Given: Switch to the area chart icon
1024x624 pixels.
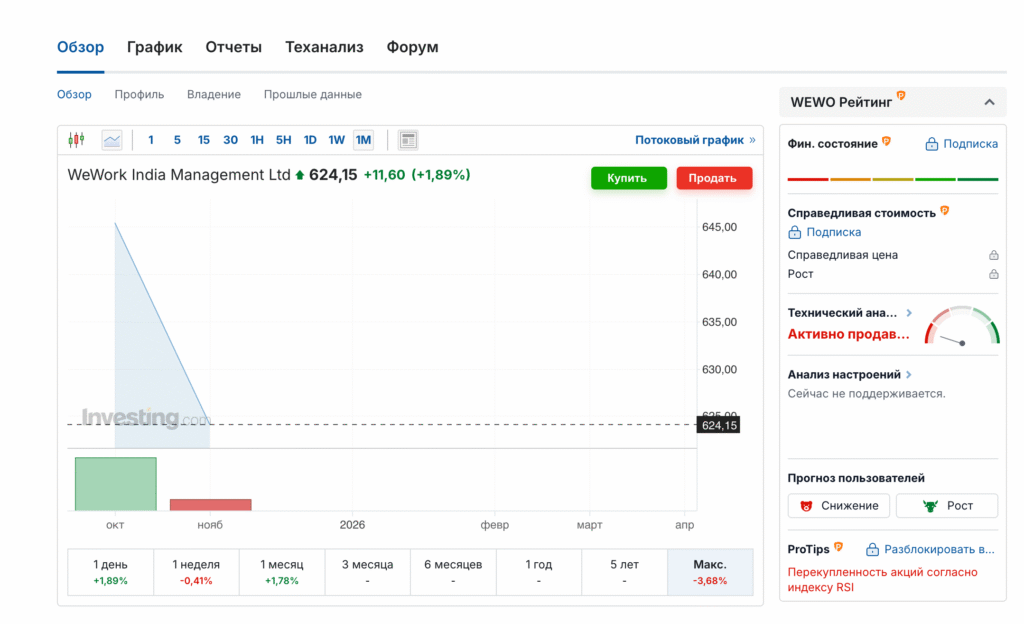Looking at the screenshot, I should click(111, 140).
